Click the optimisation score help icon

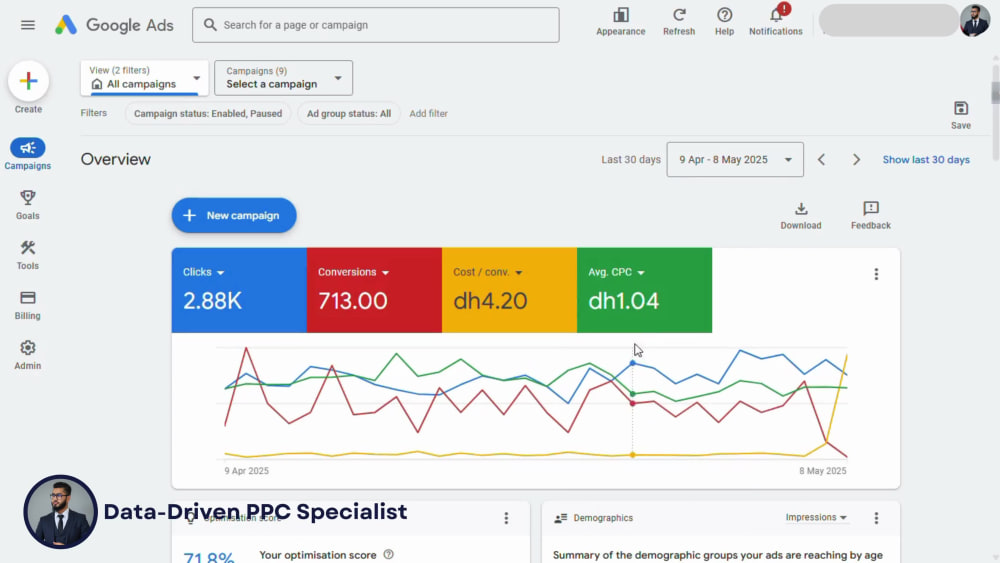coord(388,555)
